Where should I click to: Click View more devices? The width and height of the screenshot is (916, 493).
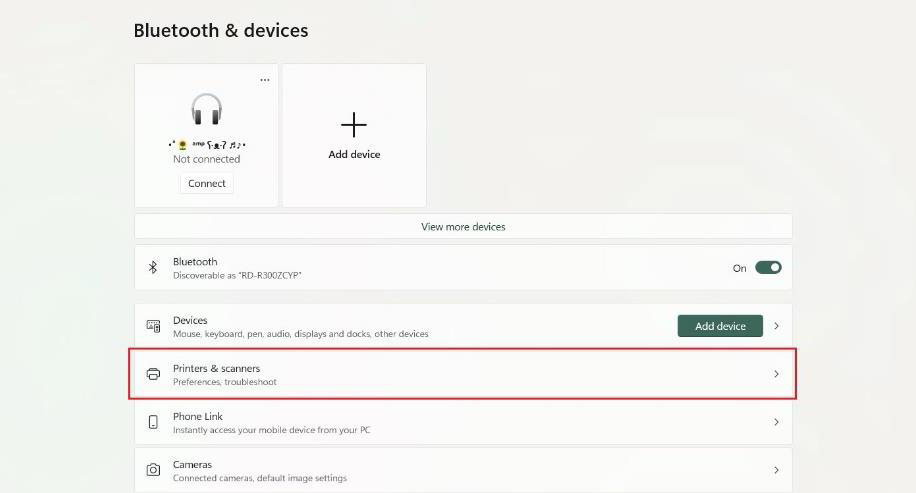pyautogui.click(x=463, y=227)
